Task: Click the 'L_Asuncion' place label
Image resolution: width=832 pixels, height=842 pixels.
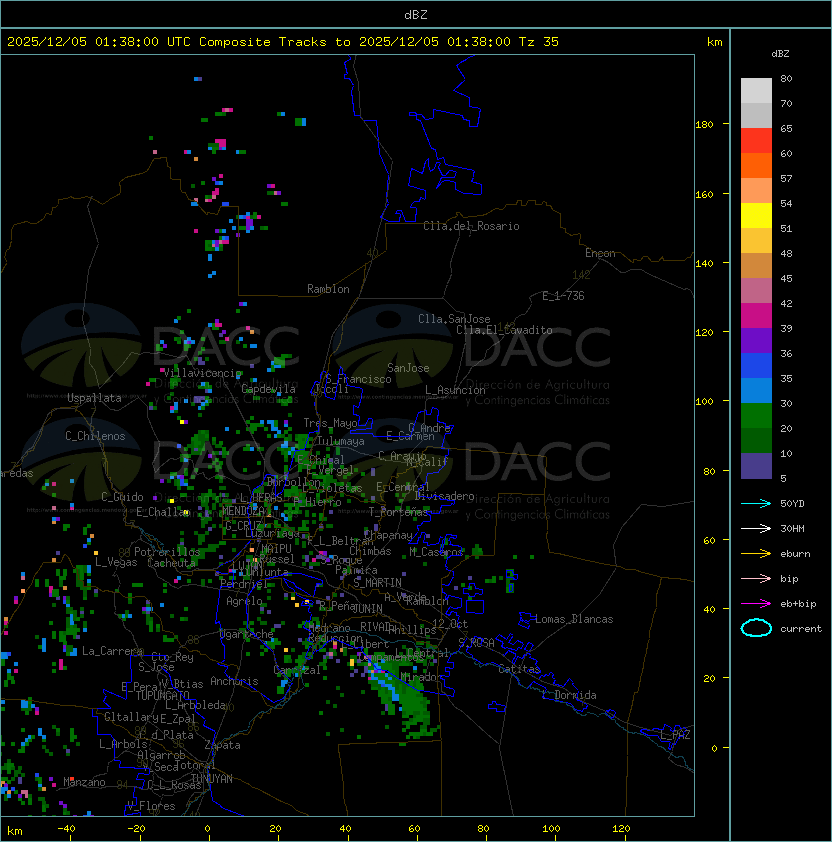Action: coord(455,390)
